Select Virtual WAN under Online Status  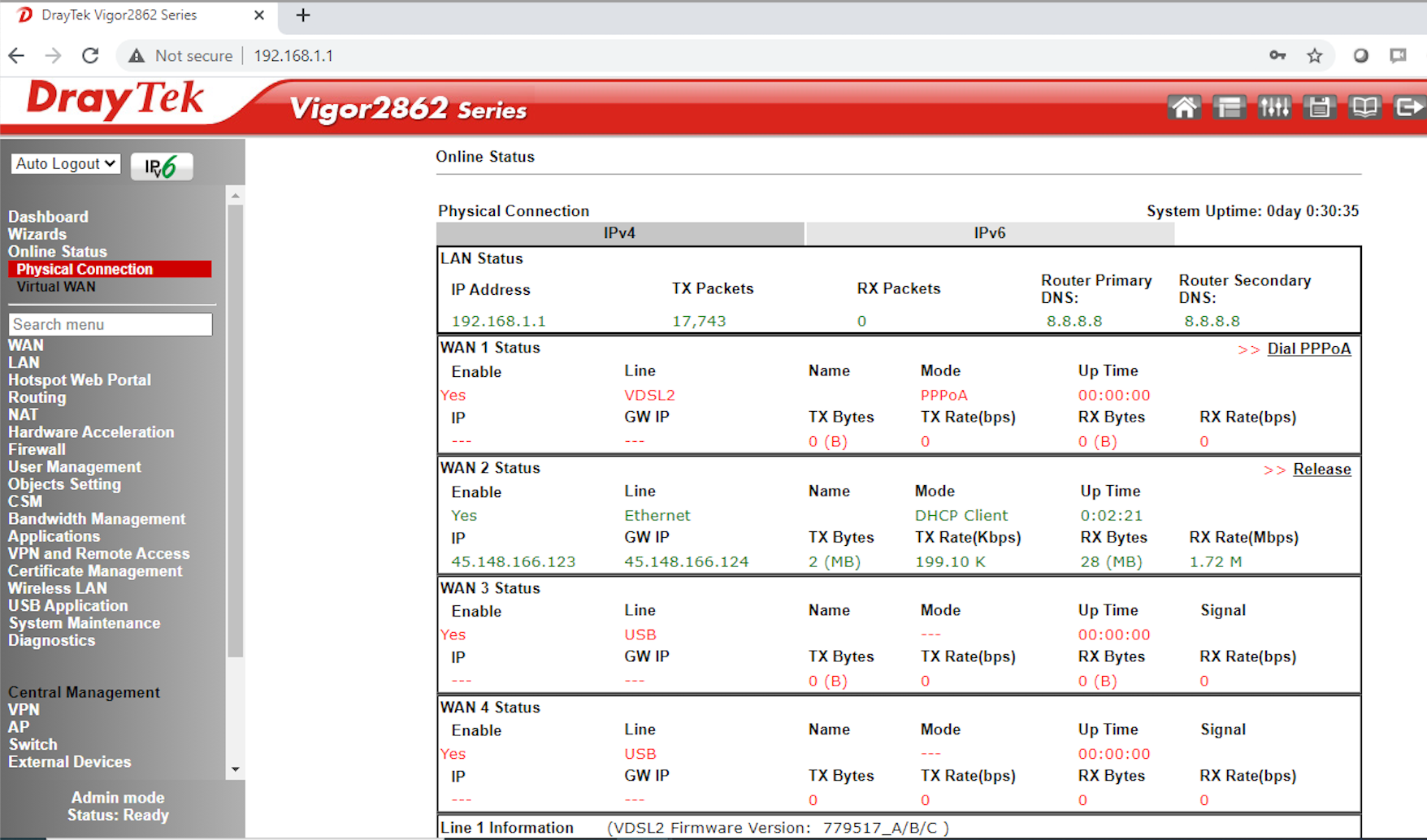(56, 287)
